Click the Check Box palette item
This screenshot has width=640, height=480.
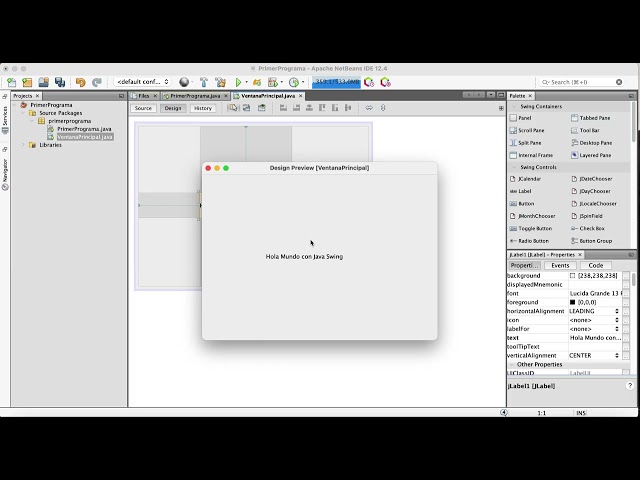coord(588,229)
